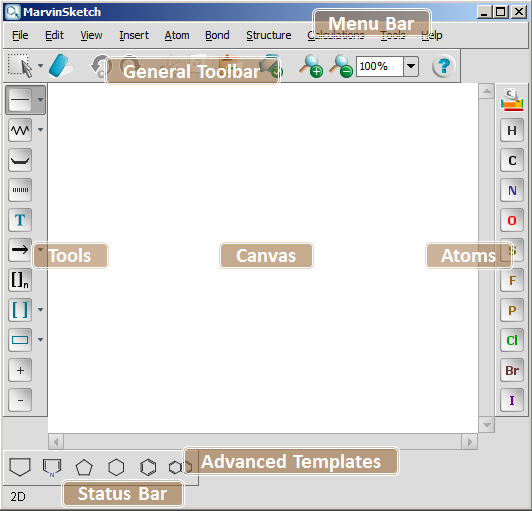Viewport: 532px width, 511px height.
Task: Open the Insert menu
Action: click(x=134, y=35)
